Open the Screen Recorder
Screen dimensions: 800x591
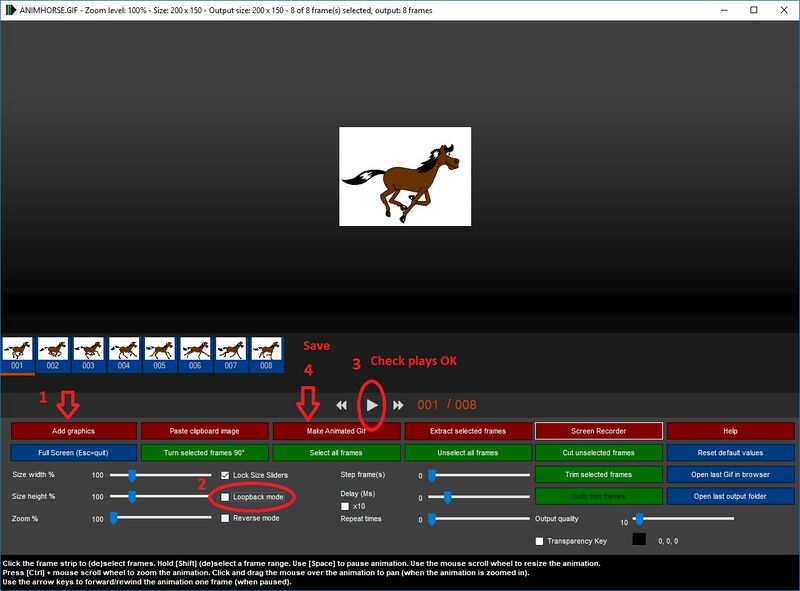tap(598, 431)
